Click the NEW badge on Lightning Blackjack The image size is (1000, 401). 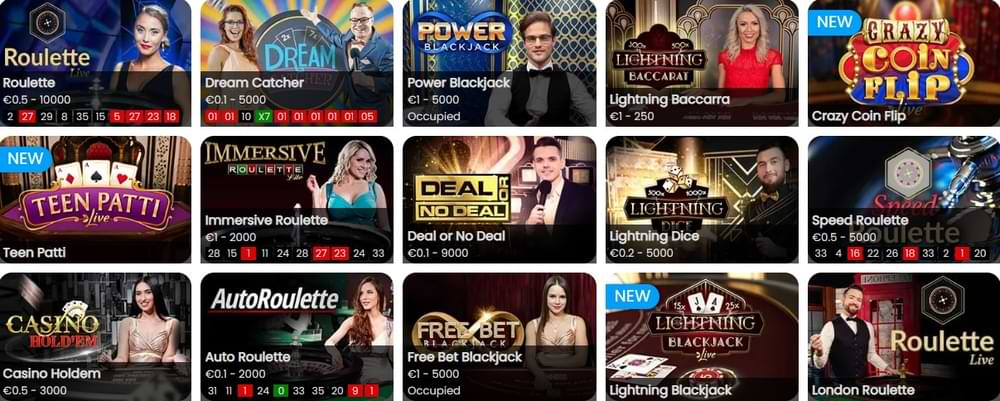[632, 295]
